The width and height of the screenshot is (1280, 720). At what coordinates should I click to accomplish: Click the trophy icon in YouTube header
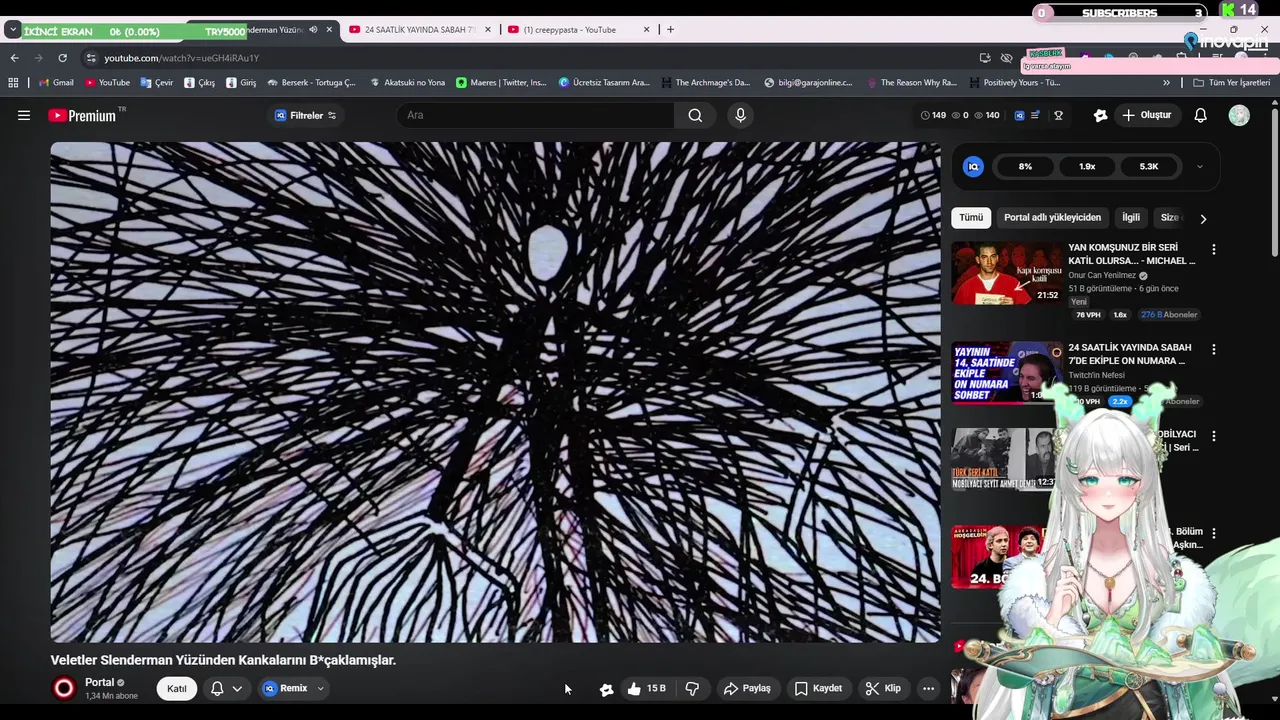(x=1058, y=115)
